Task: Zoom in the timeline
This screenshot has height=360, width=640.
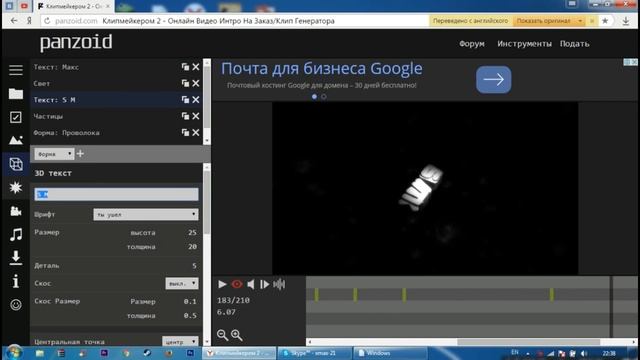Action: tap(237, 335)
